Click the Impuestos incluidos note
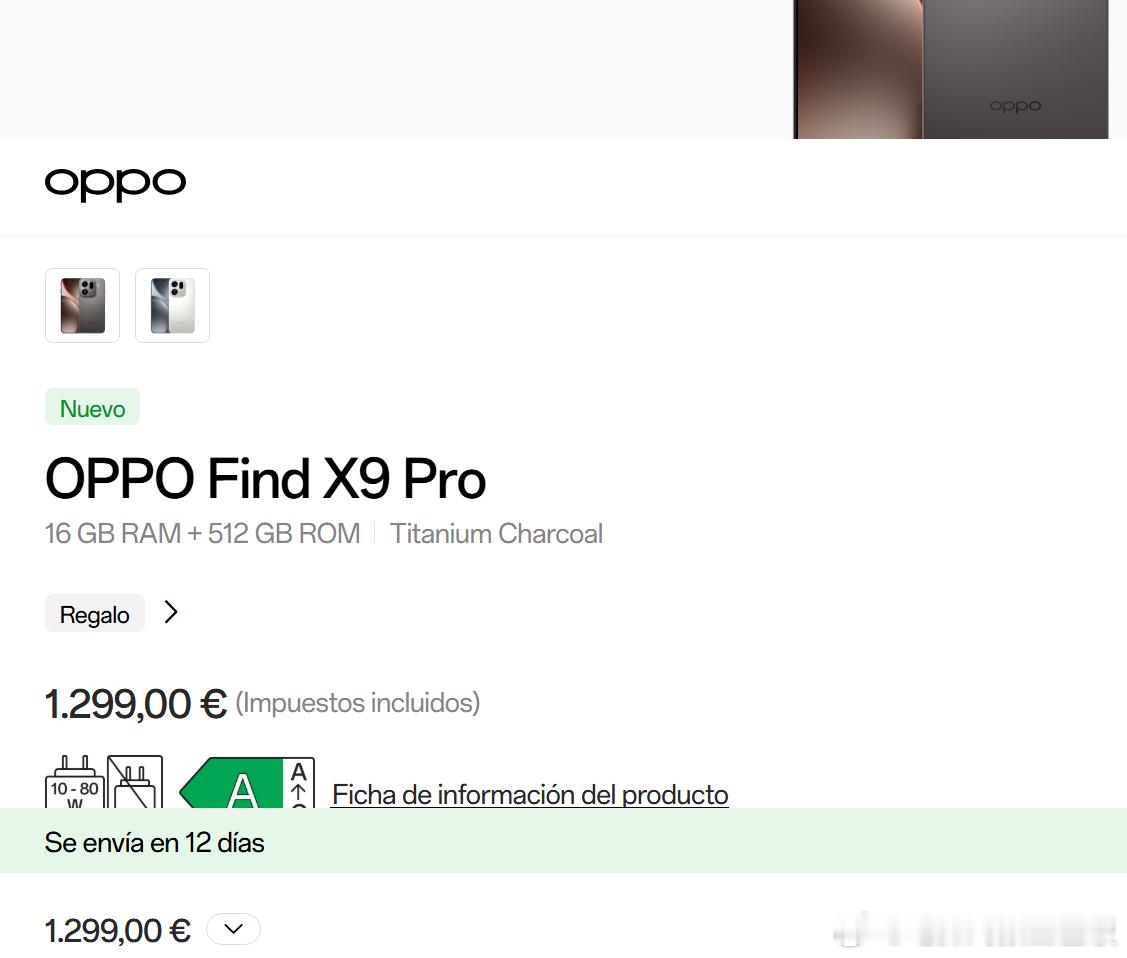 358,703
